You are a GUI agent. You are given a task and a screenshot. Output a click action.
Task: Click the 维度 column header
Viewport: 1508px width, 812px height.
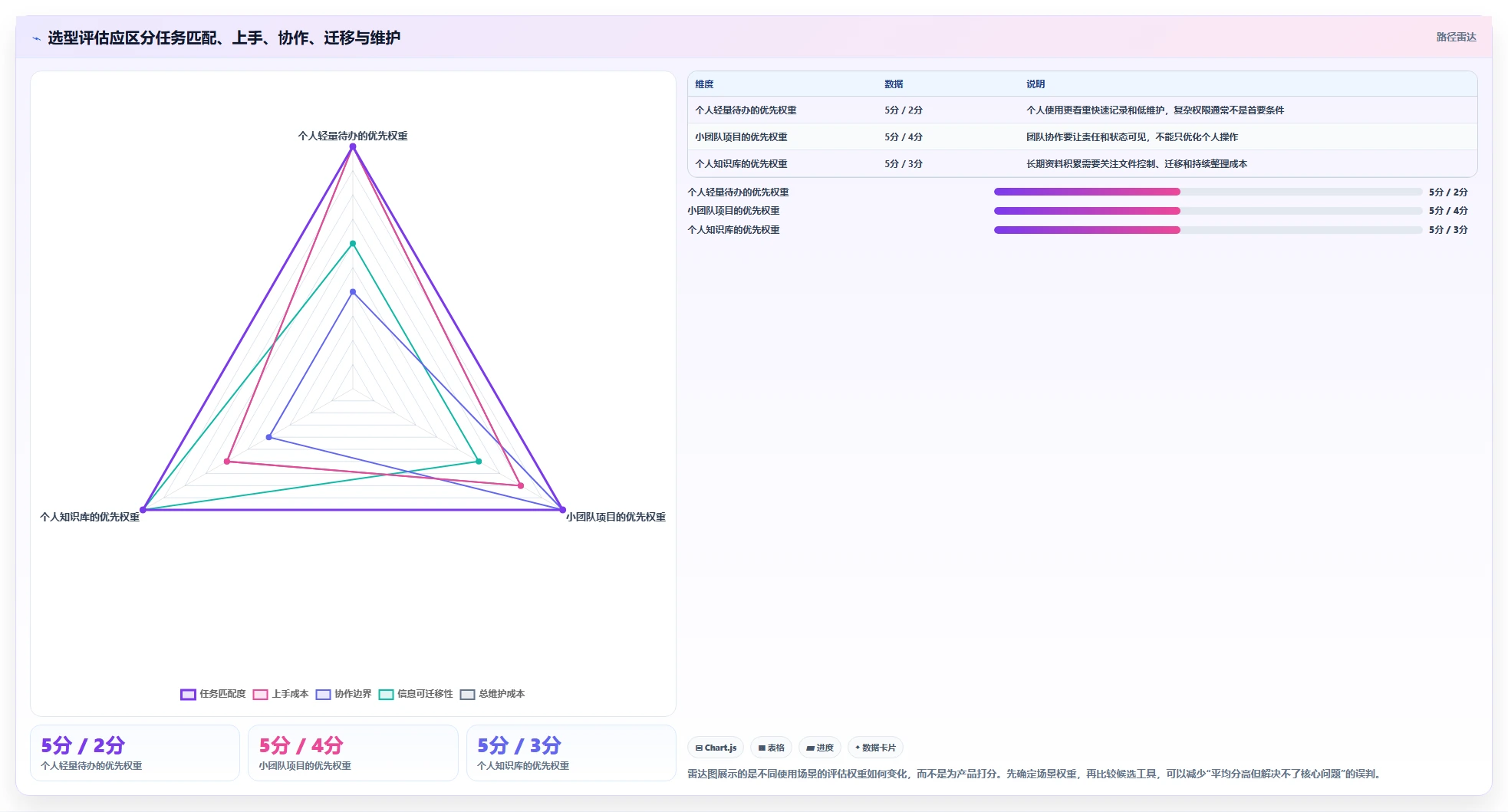[704, 84]
